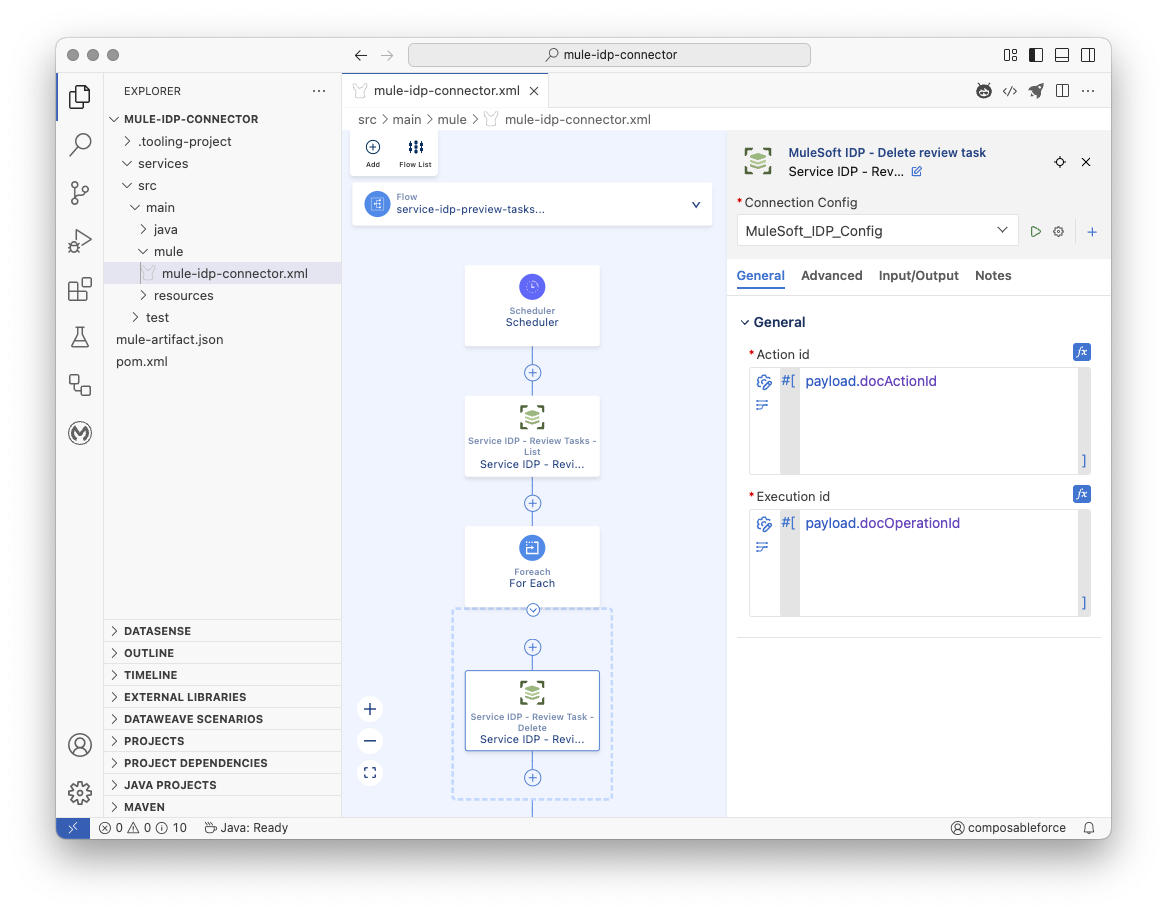This screenshot has height=913, width=1167.
Task: Select the Input/Output tab
Action: click(x=918, y=275)
